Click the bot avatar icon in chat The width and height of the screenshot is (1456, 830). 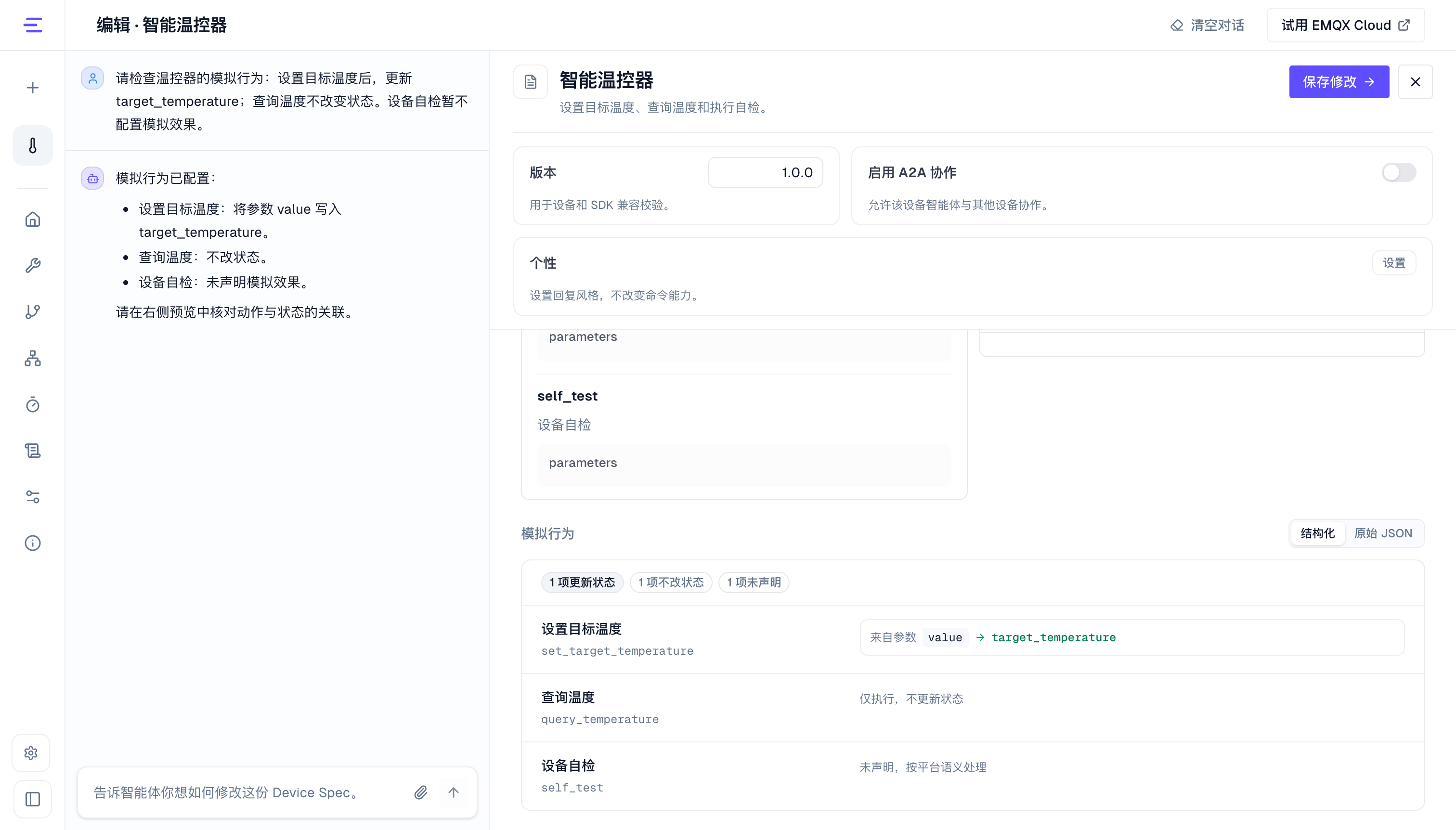[92, 179]
